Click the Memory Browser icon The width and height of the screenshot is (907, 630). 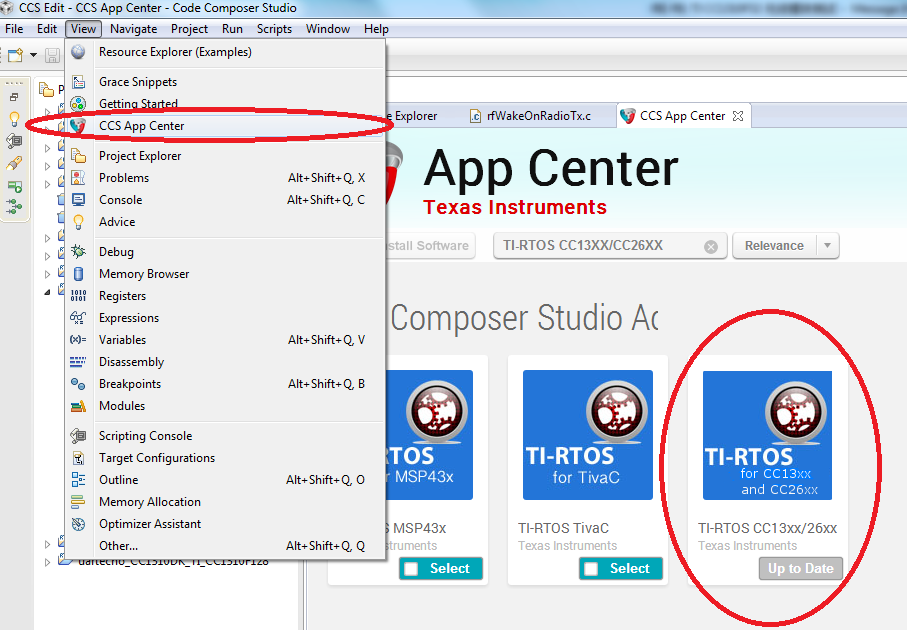78,274
